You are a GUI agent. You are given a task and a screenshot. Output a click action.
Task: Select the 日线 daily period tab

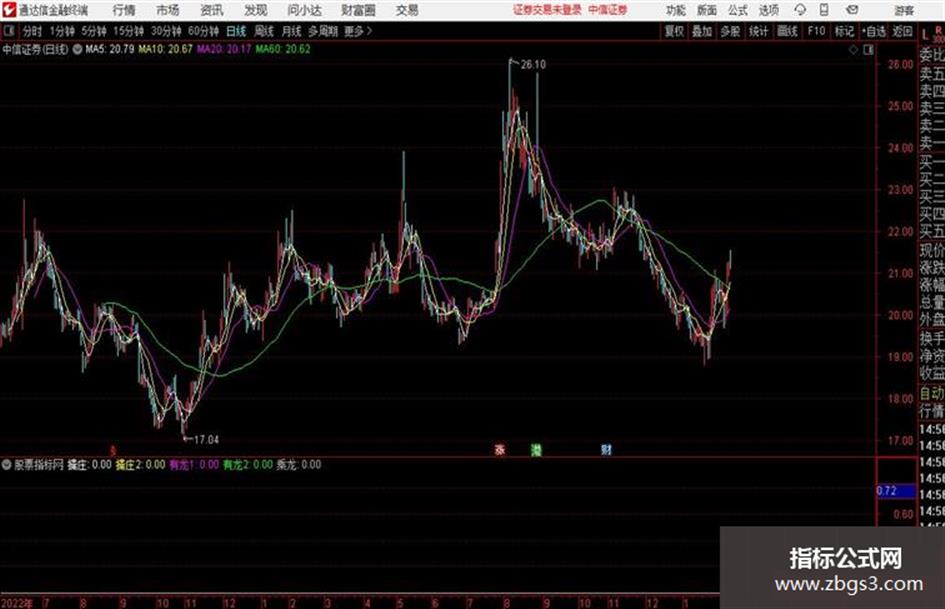[236, 31]
